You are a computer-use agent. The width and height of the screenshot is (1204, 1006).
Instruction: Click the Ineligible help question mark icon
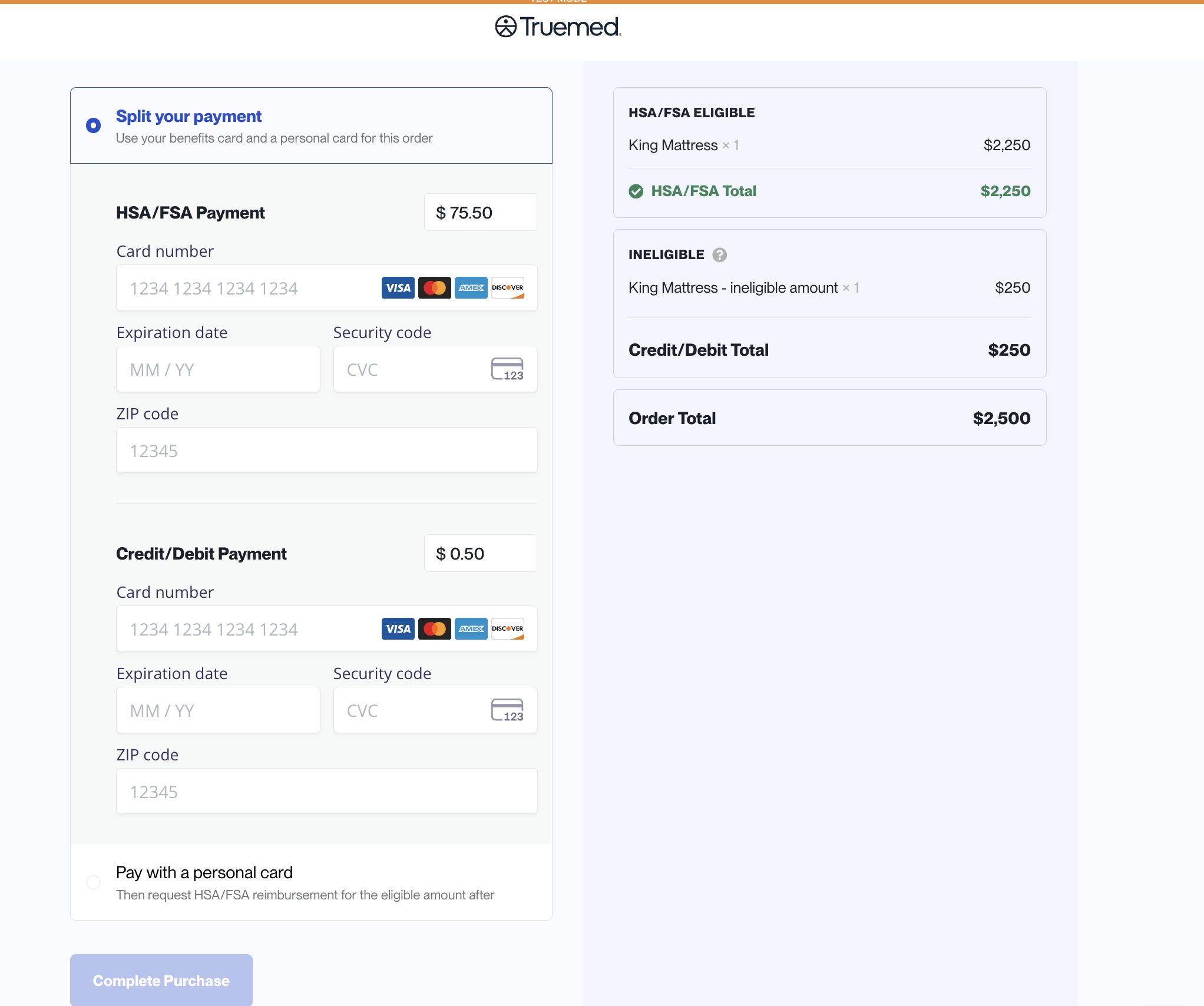(x=719, y=254)
